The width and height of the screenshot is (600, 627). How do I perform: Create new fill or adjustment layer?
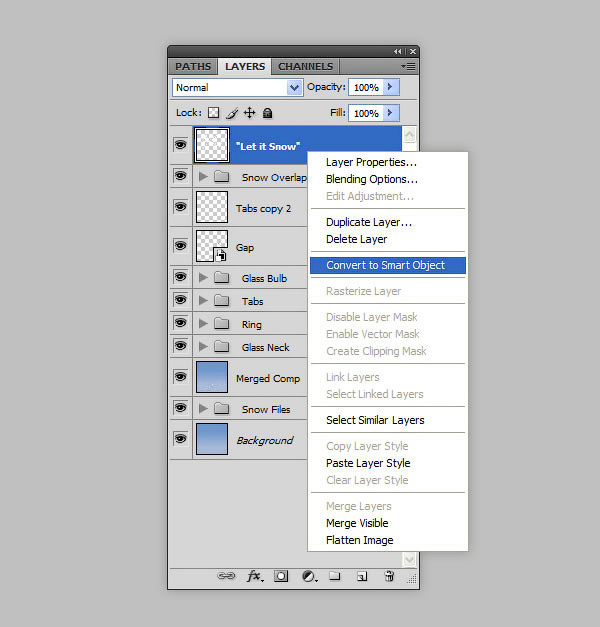pyautogui.click(x=309, y=576)
